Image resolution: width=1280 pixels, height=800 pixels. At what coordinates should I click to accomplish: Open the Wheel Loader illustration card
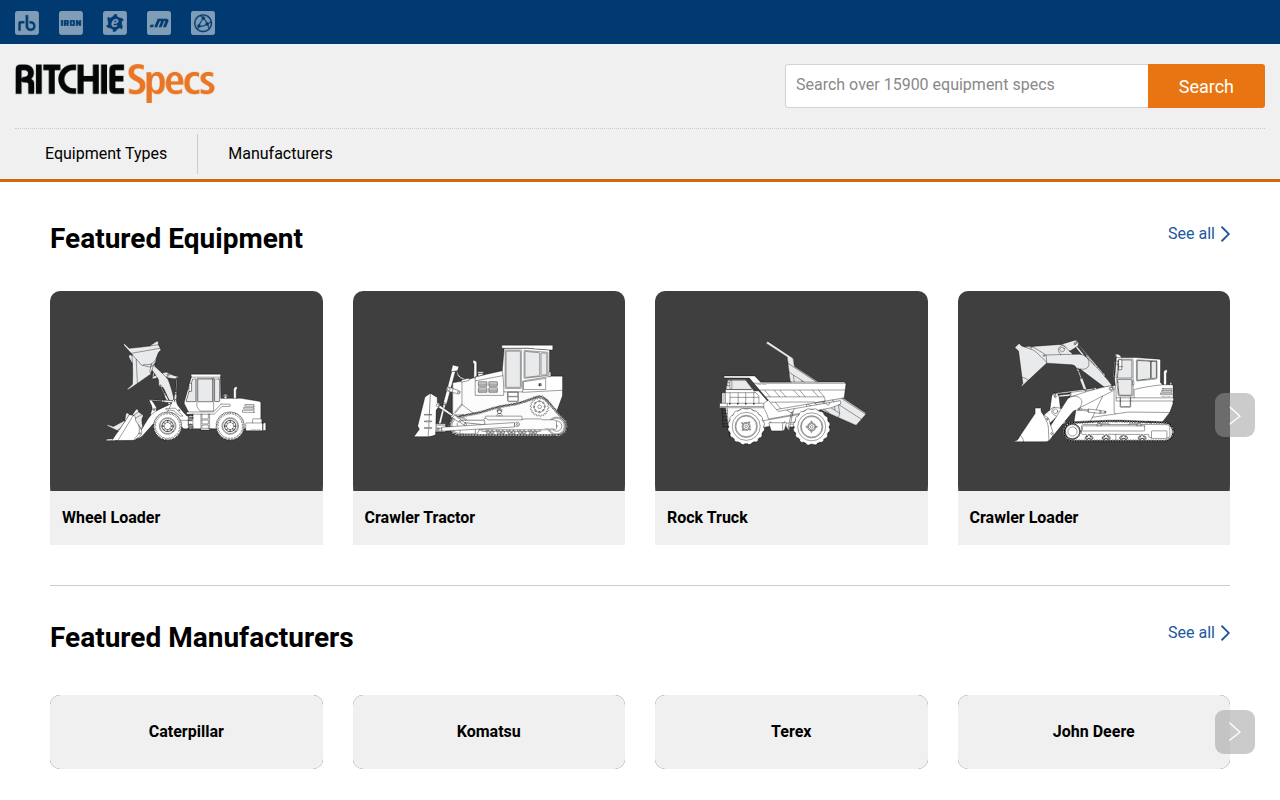pos(186,391)
